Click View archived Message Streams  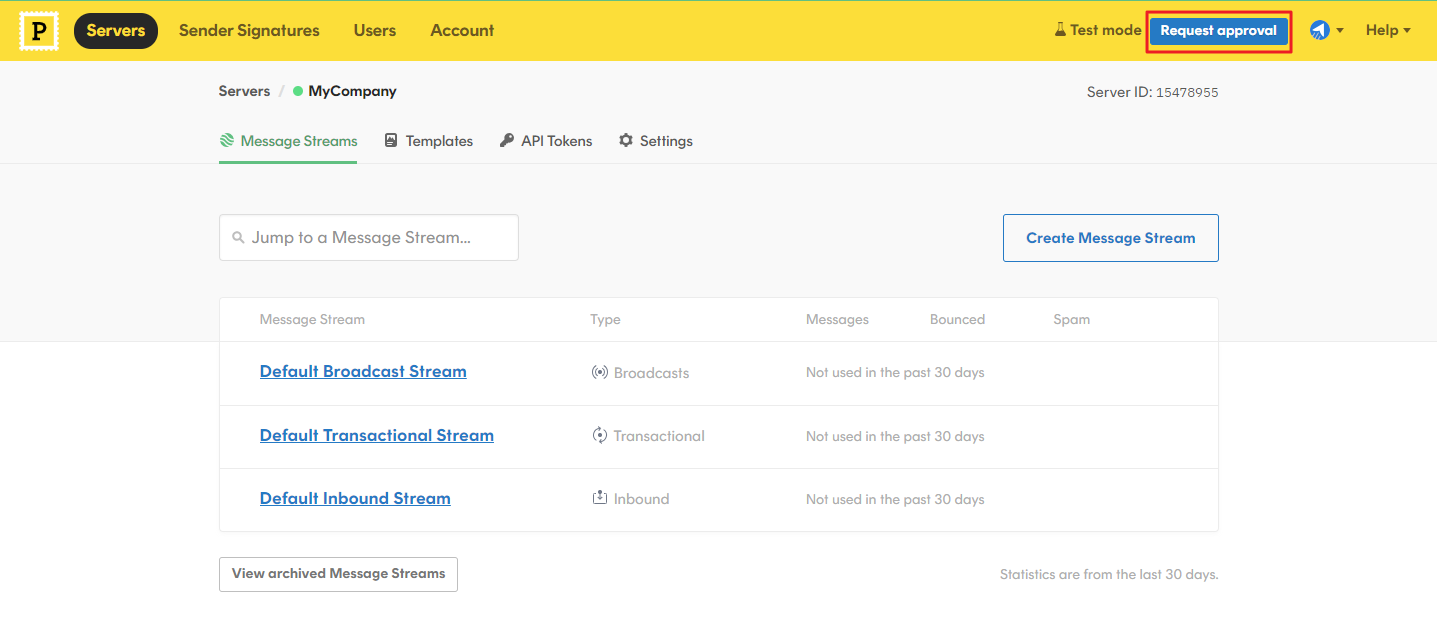pos(338,574)
